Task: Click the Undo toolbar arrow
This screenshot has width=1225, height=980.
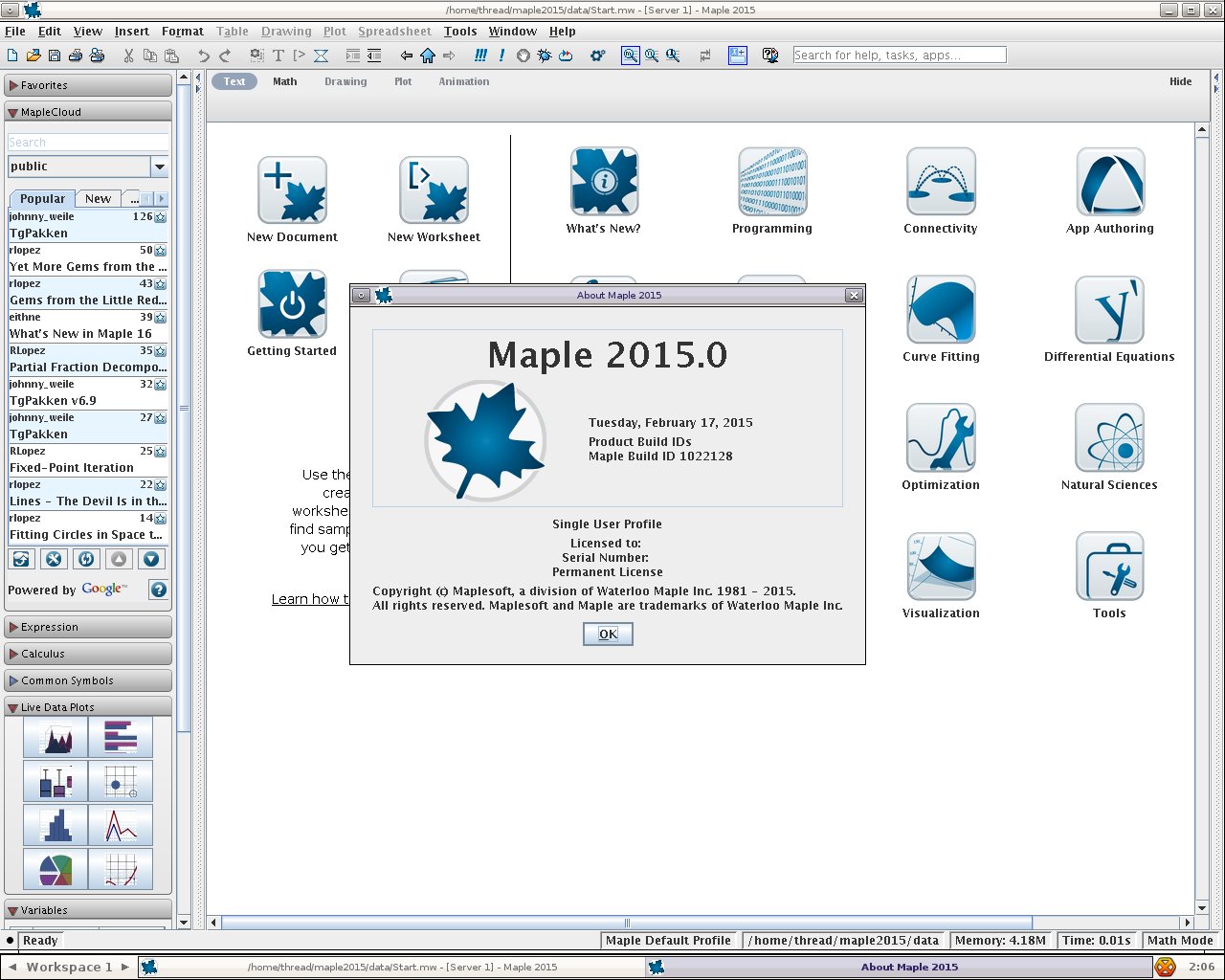Action: pos(204,56)
